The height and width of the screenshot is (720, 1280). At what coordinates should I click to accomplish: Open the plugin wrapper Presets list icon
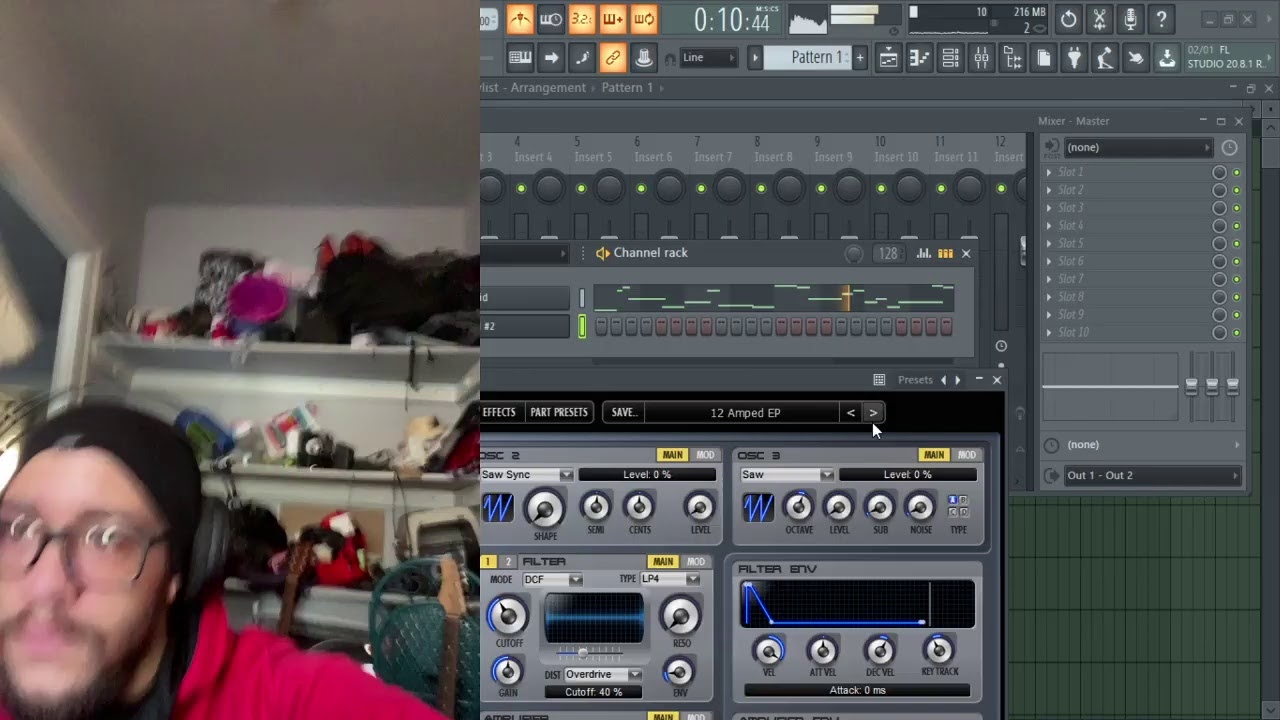(x=879, y=380)
